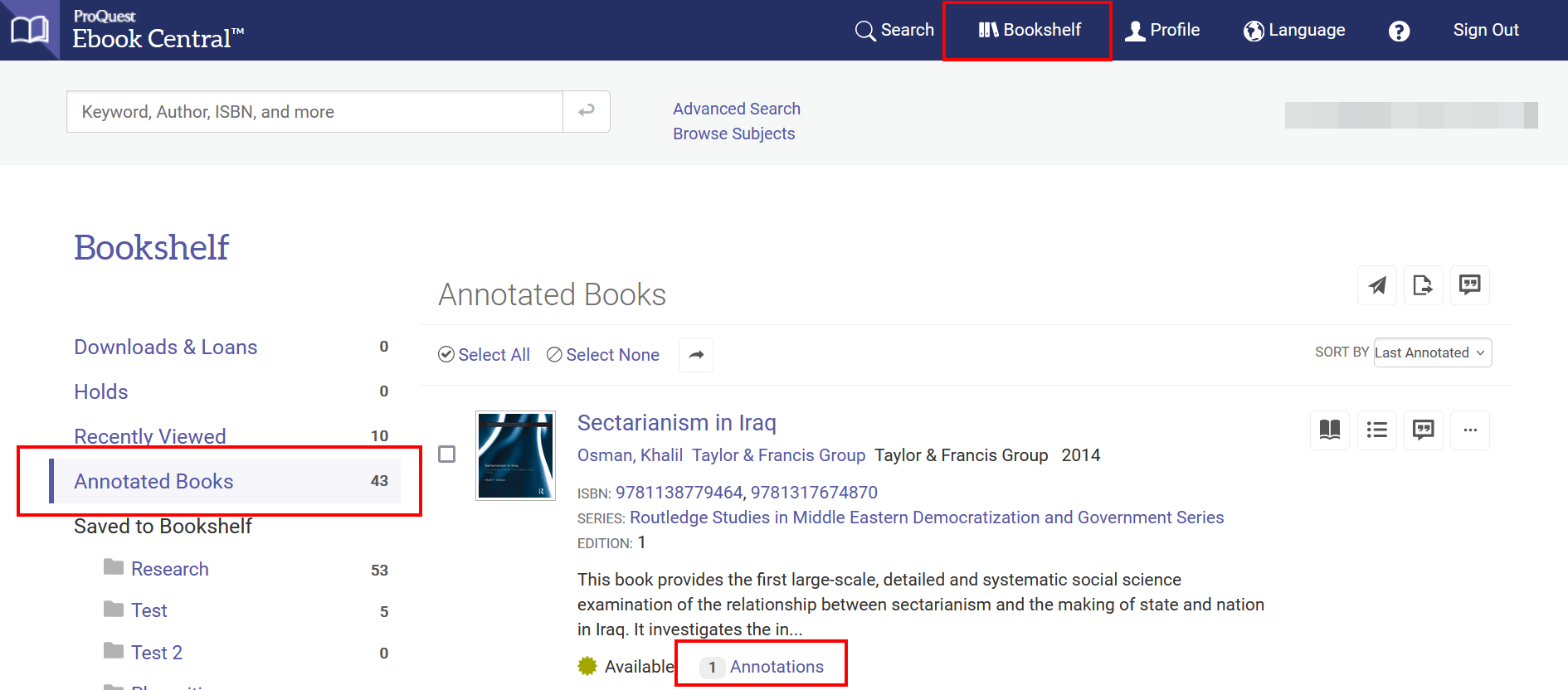Click the Sectarianism in Iraq cover thumbnail

(x=515, y=456)
